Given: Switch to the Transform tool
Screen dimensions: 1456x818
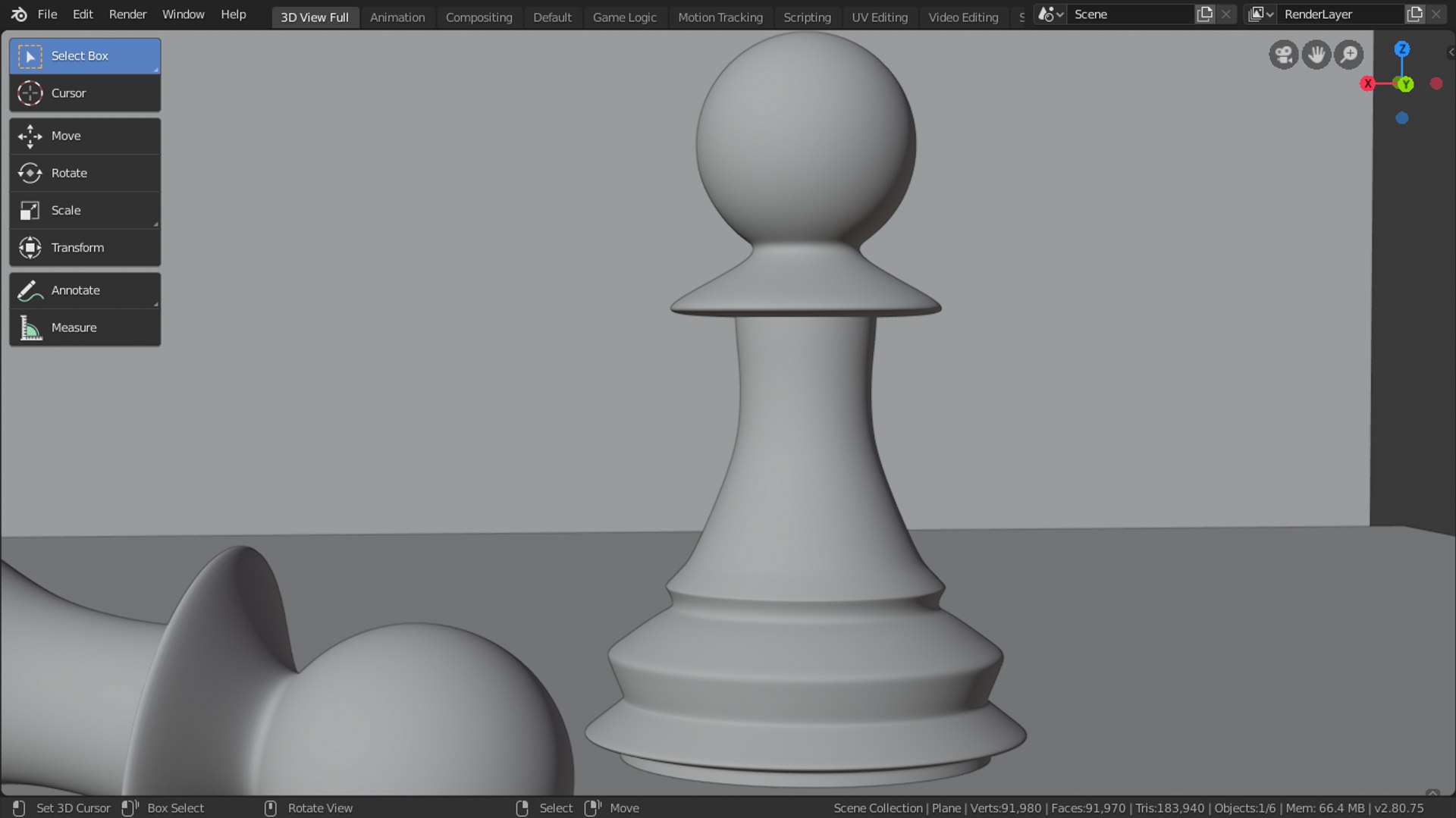Looking at the screenshot, I should tap(85, 248).
